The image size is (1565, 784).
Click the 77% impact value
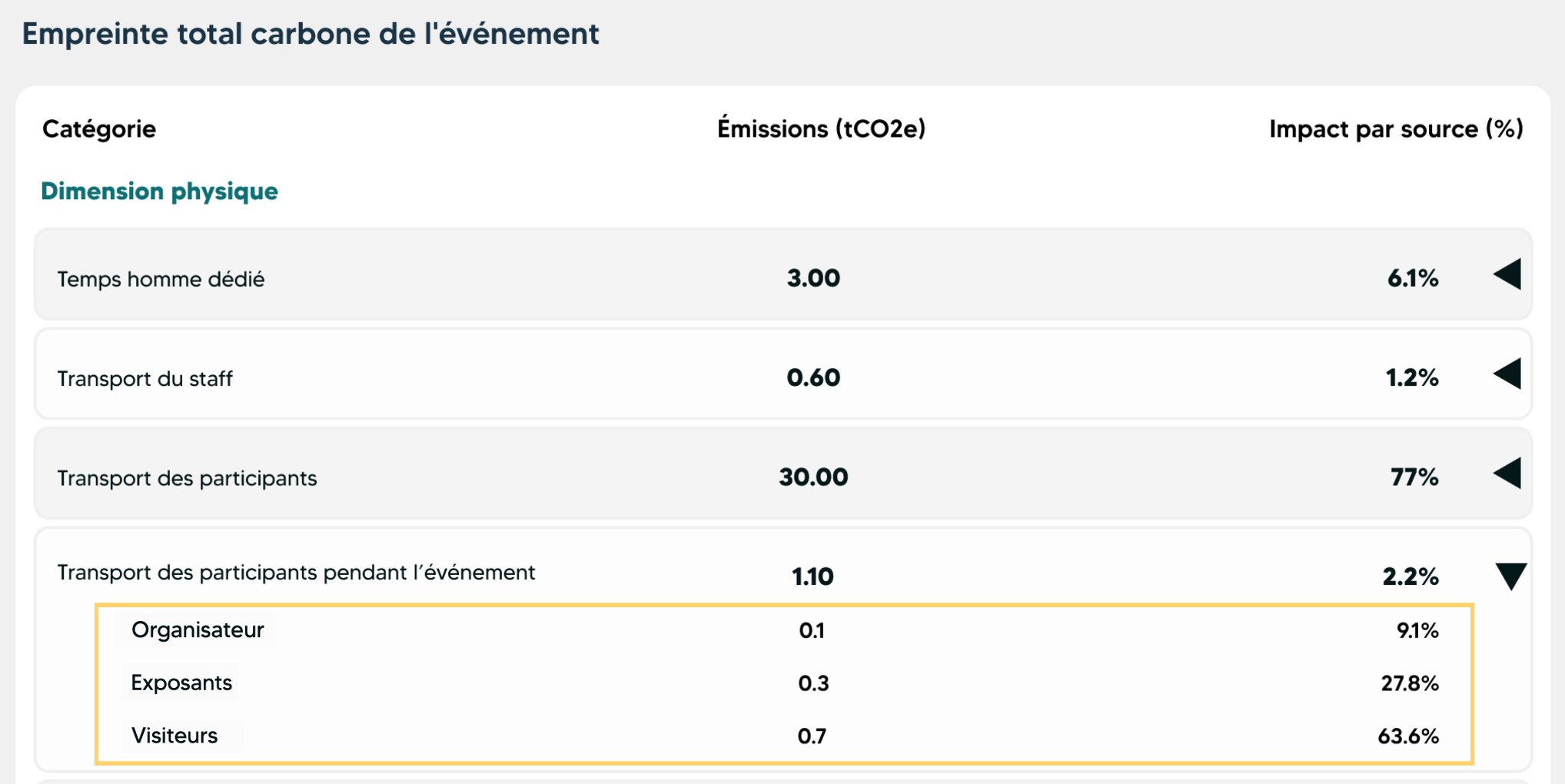(x=1414, y=477)
